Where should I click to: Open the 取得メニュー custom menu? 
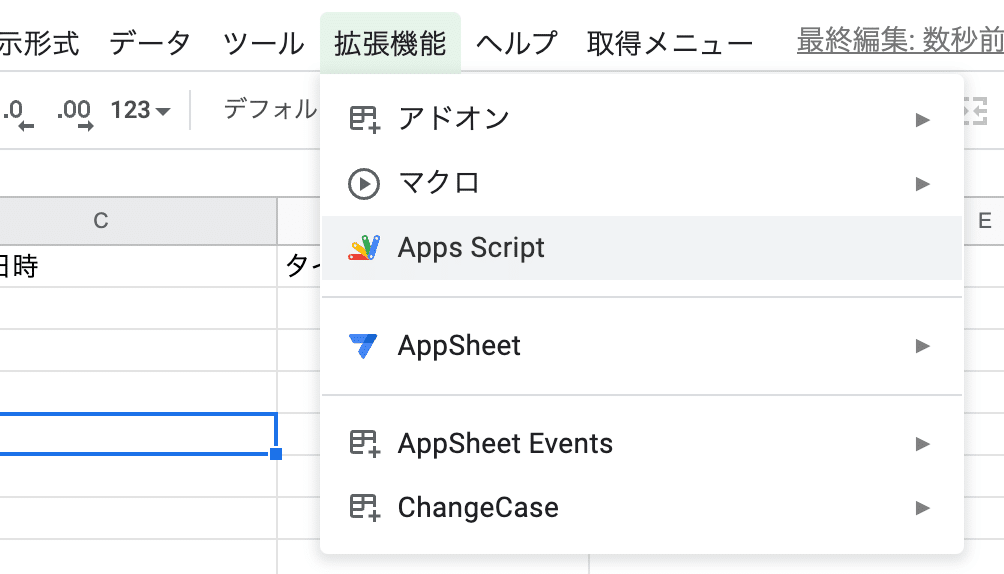coord(670,43)
